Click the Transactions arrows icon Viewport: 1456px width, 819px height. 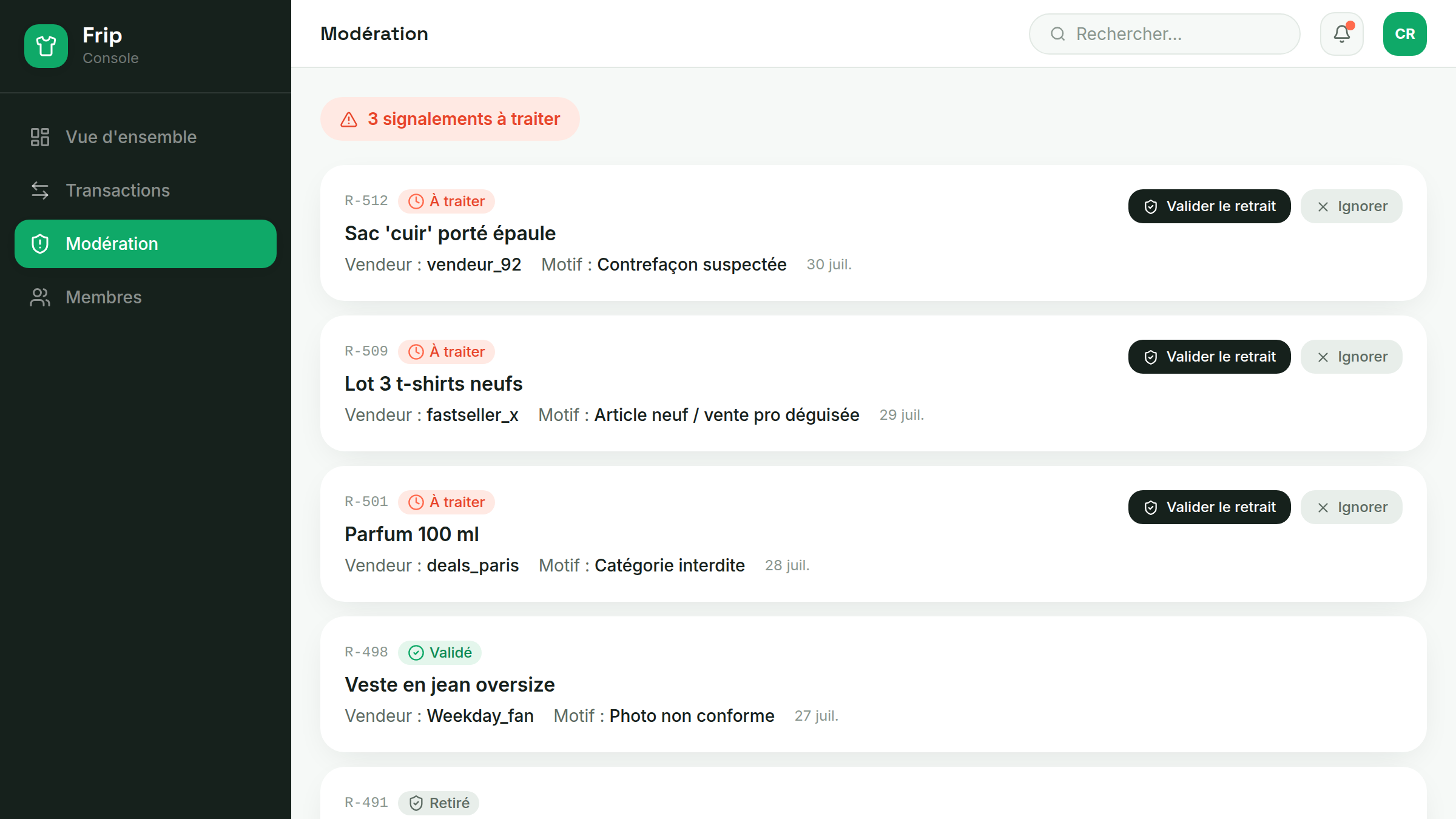coord(40,190)
